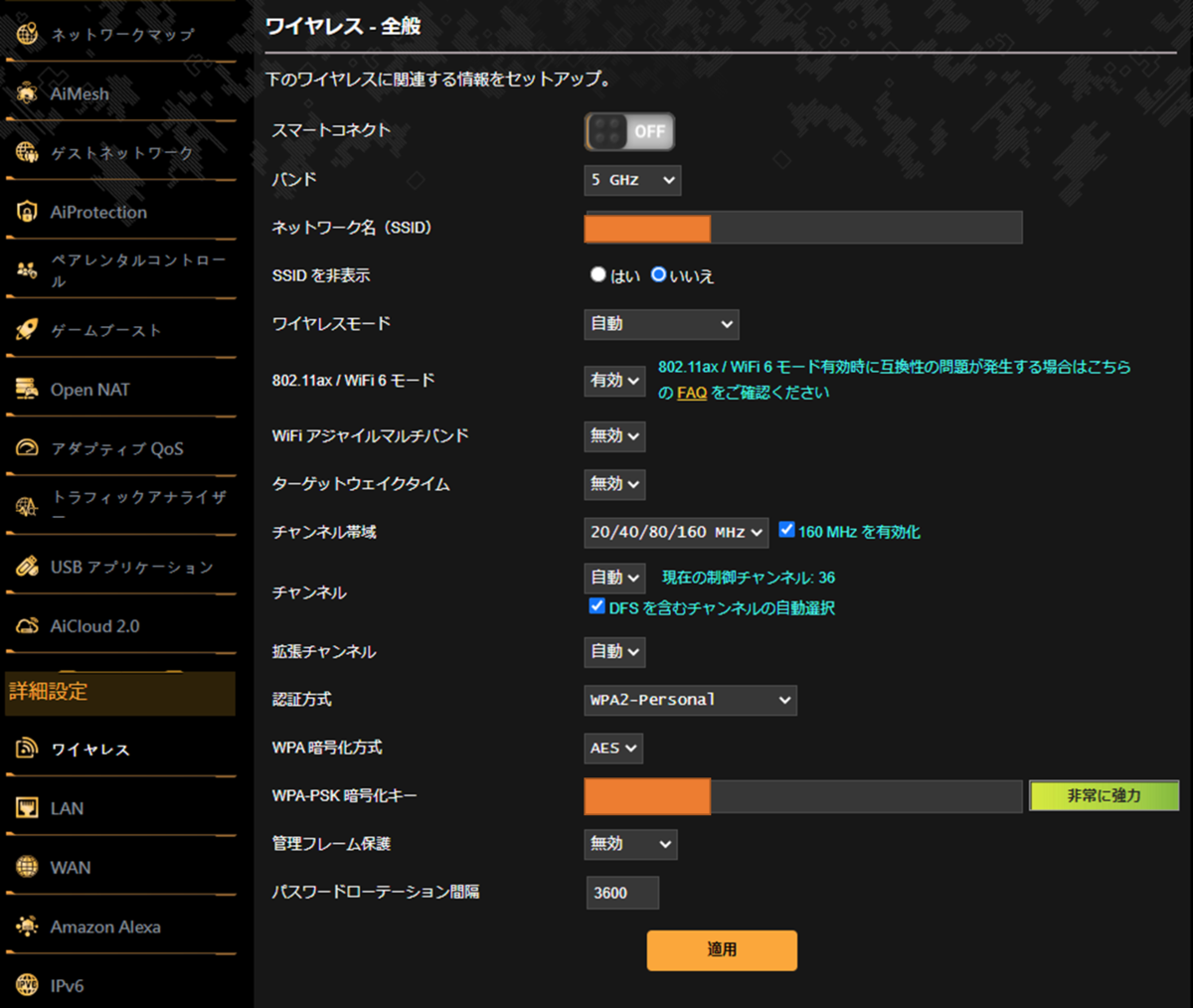1193x1008 pixels.
Task: Open the 拡張チャンネル dropdown
Action: [x=614, y=652]
